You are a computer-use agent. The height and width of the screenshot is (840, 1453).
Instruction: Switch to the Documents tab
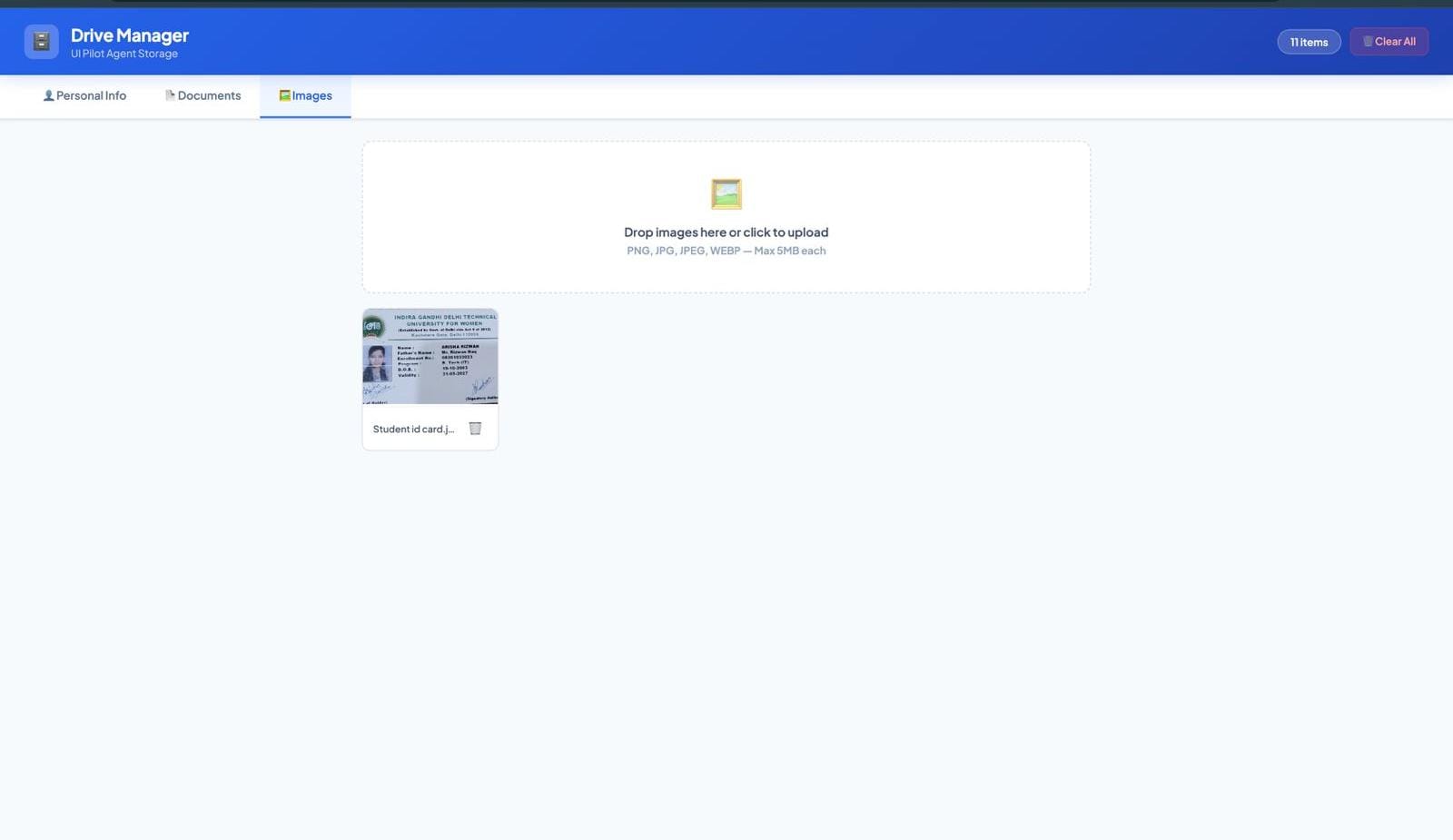[203, 95]
